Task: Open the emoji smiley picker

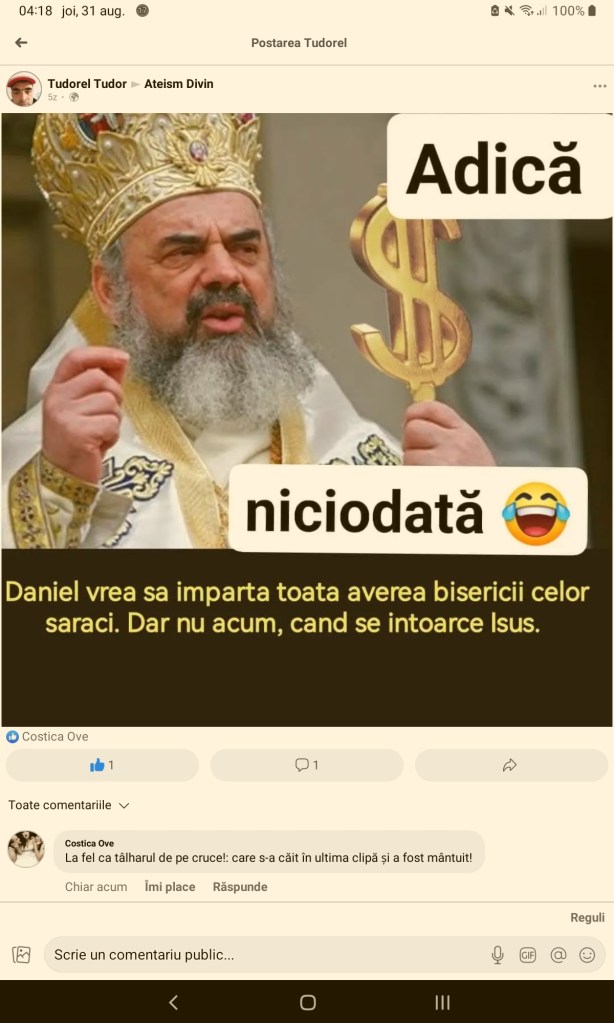Action: (x=587, y=955)
